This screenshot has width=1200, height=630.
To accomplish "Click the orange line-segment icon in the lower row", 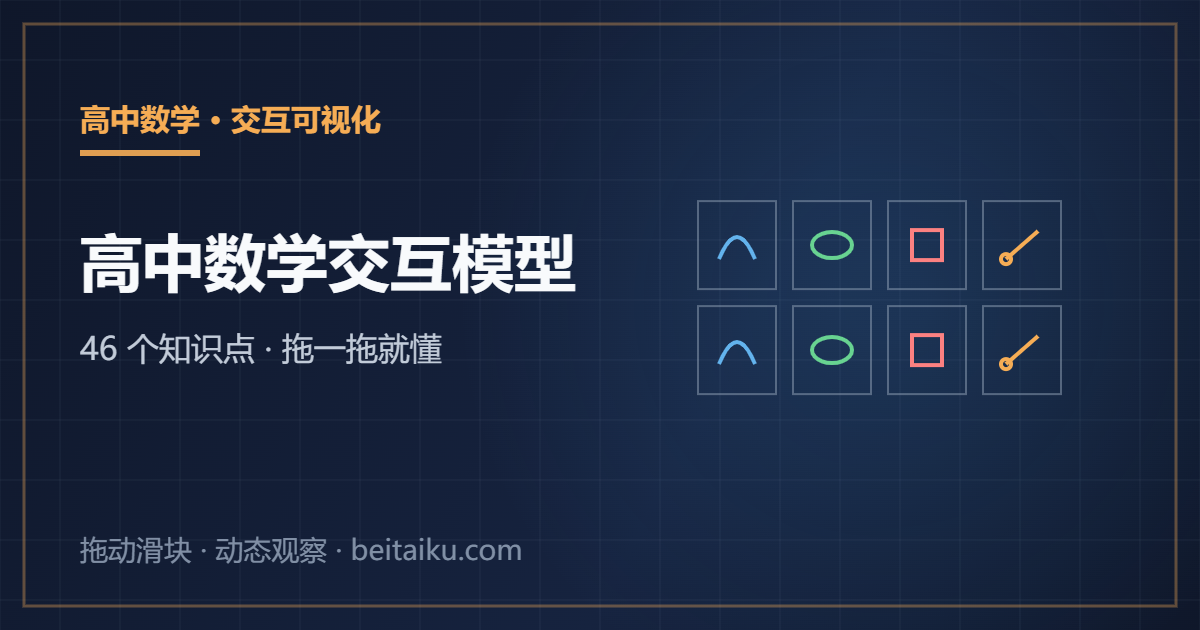I will pos(1022,350).
